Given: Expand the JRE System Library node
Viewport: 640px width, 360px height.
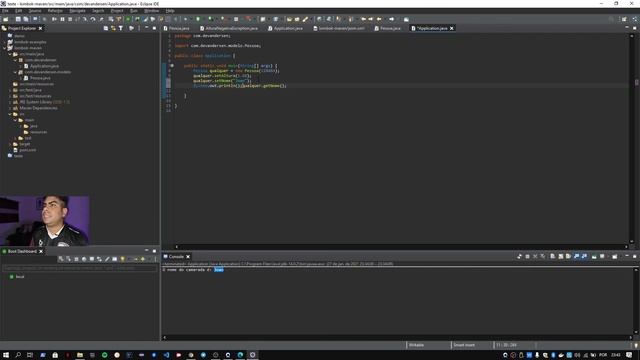Looking at the screenshot, I should click(10, 102).
